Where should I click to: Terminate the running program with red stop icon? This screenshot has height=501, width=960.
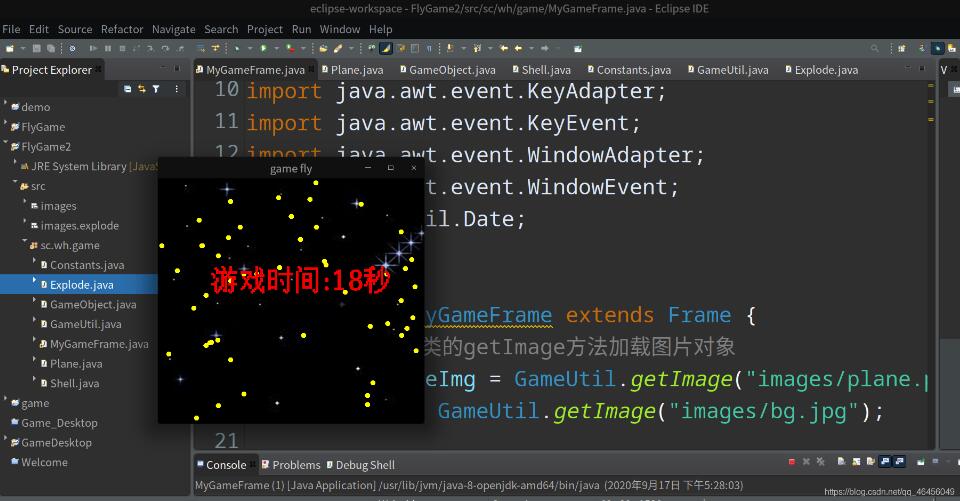[x=791, y=462]
